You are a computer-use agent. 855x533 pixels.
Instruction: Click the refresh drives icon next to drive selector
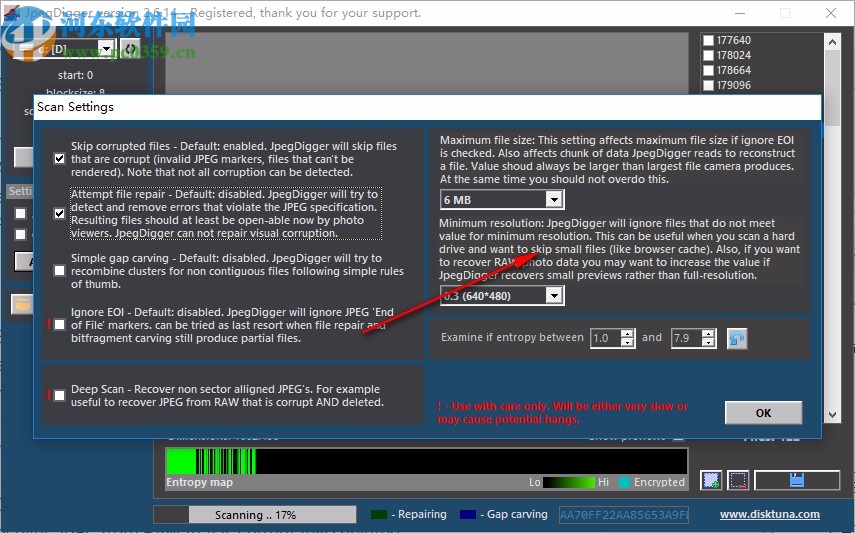[x=130, y=49]
